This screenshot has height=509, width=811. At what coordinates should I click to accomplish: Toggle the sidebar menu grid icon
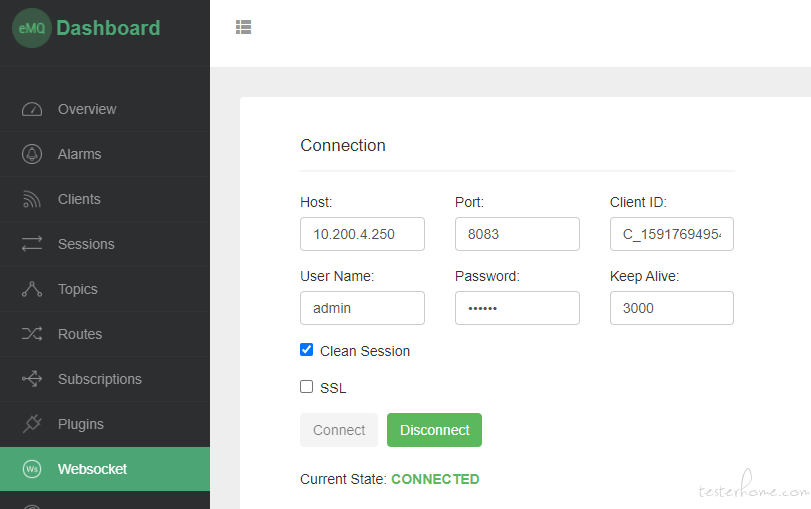tap(243, 27)
